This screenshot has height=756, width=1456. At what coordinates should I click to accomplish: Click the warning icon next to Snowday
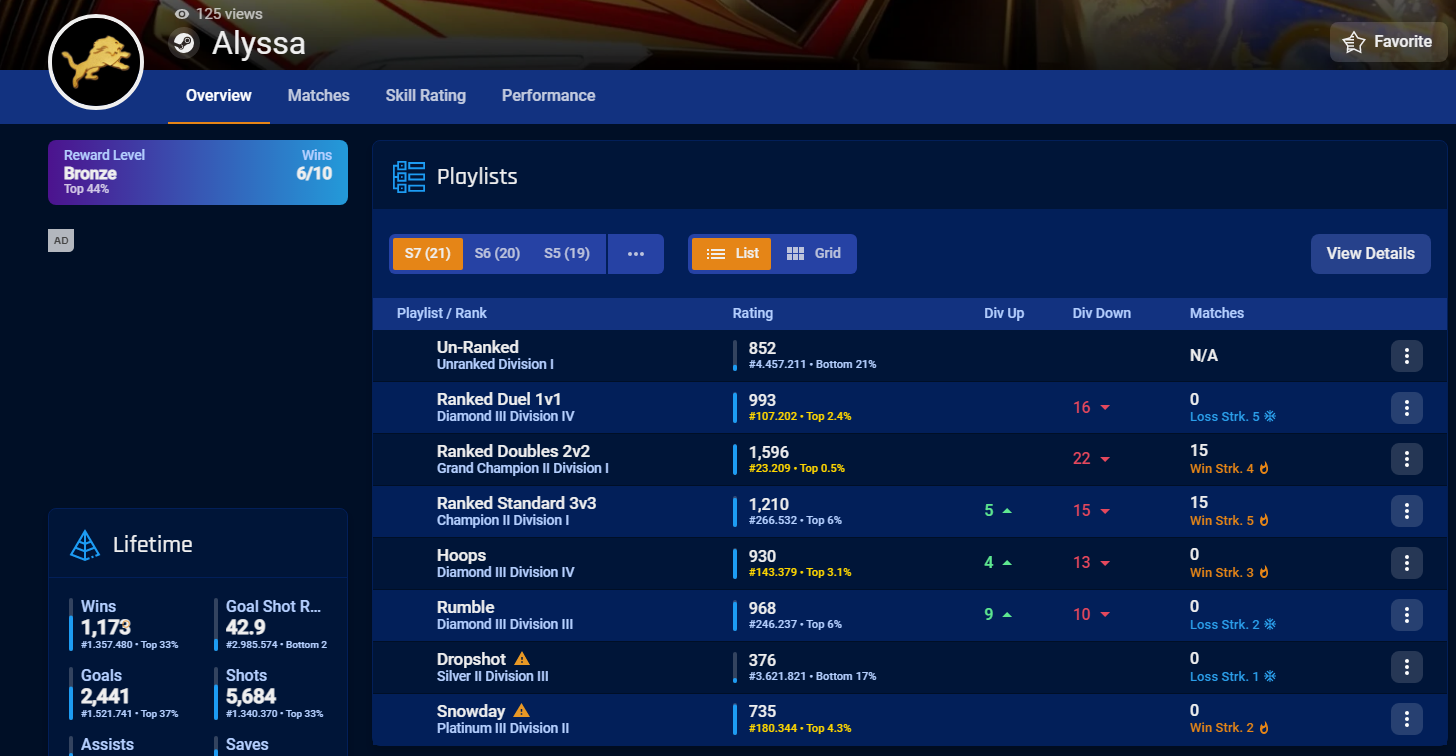(520, 710)
